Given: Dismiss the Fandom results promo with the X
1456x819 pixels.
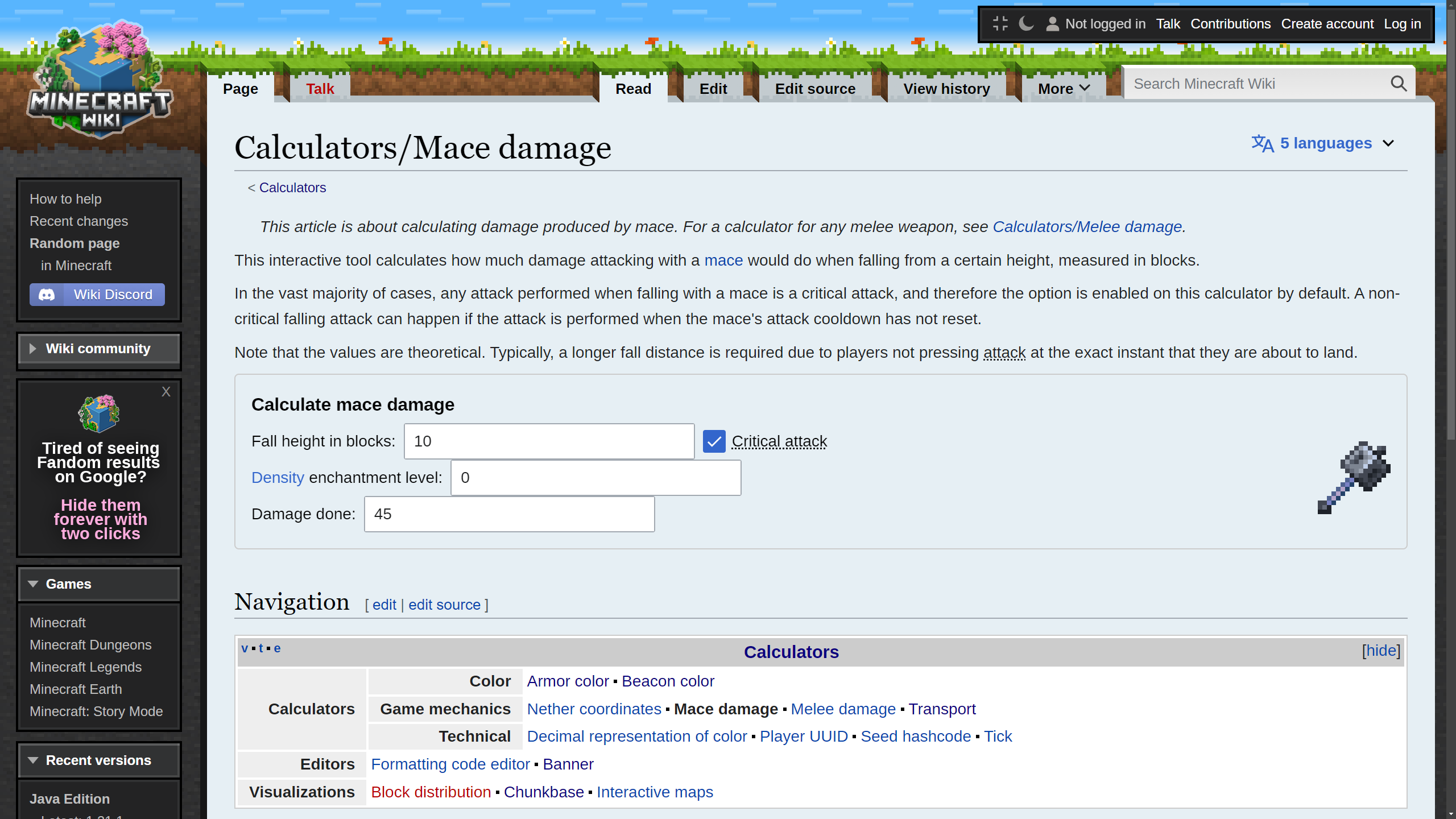Looking at the screenshot, I should tap(166, 391).
